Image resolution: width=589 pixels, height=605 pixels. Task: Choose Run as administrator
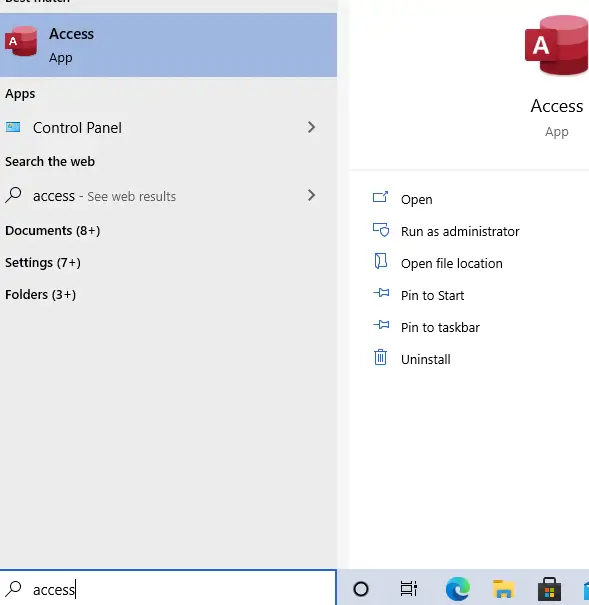pos(460,232)
